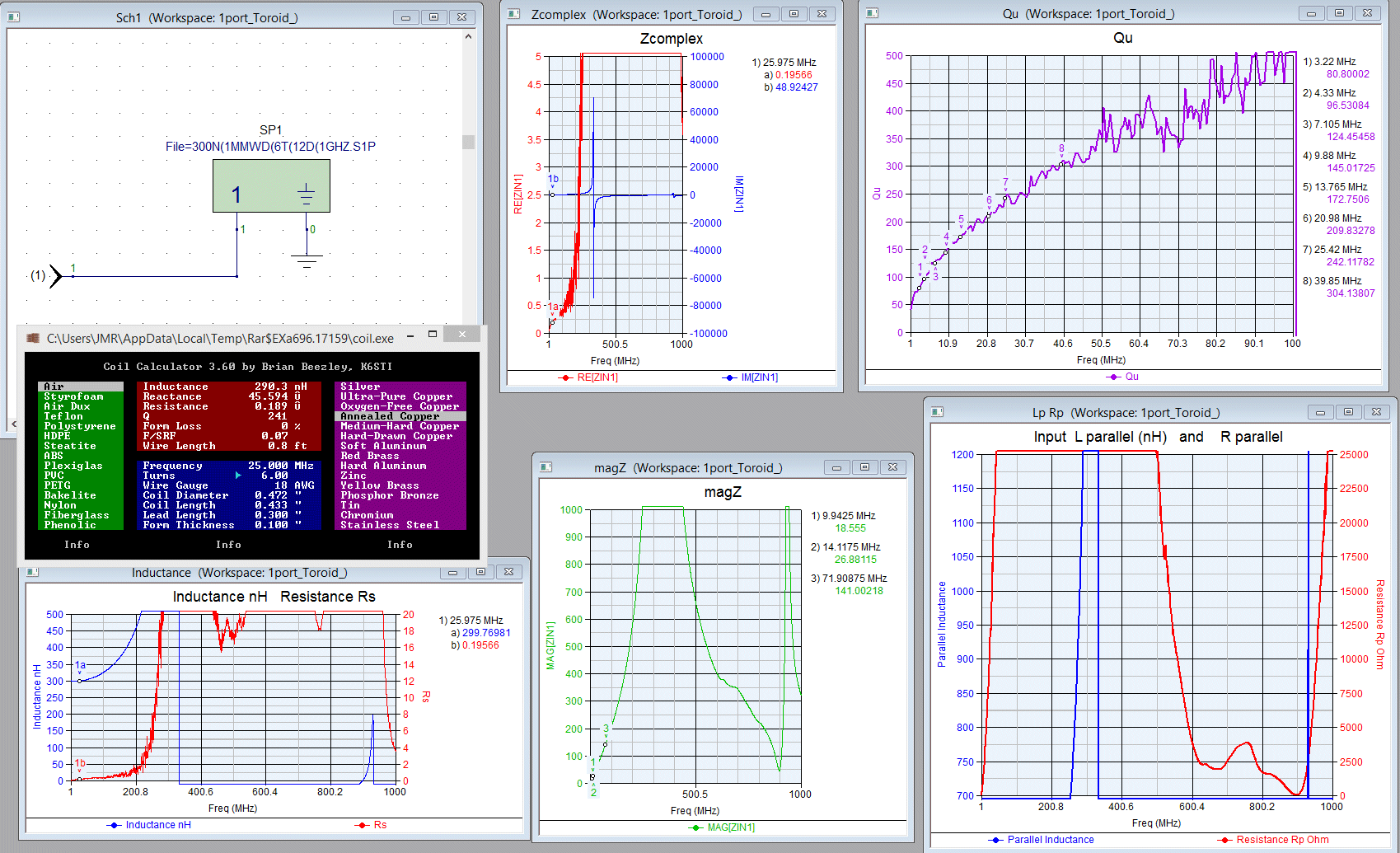Click Info under the wire materials column

(x=400, y=545)
